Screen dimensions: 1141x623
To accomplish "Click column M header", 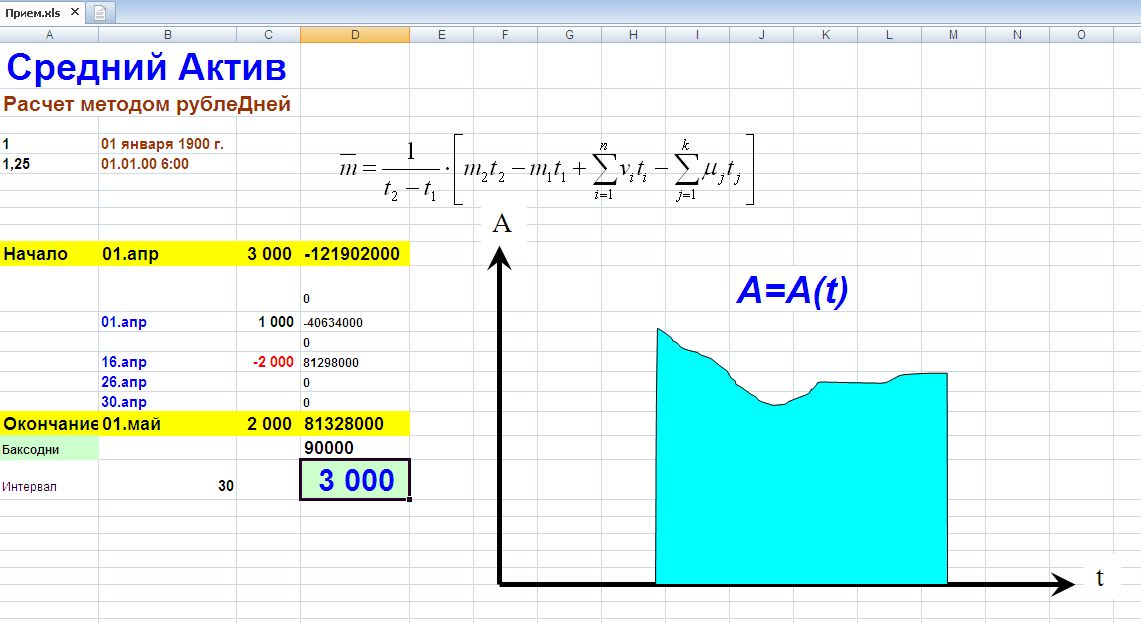I will 953,35.
